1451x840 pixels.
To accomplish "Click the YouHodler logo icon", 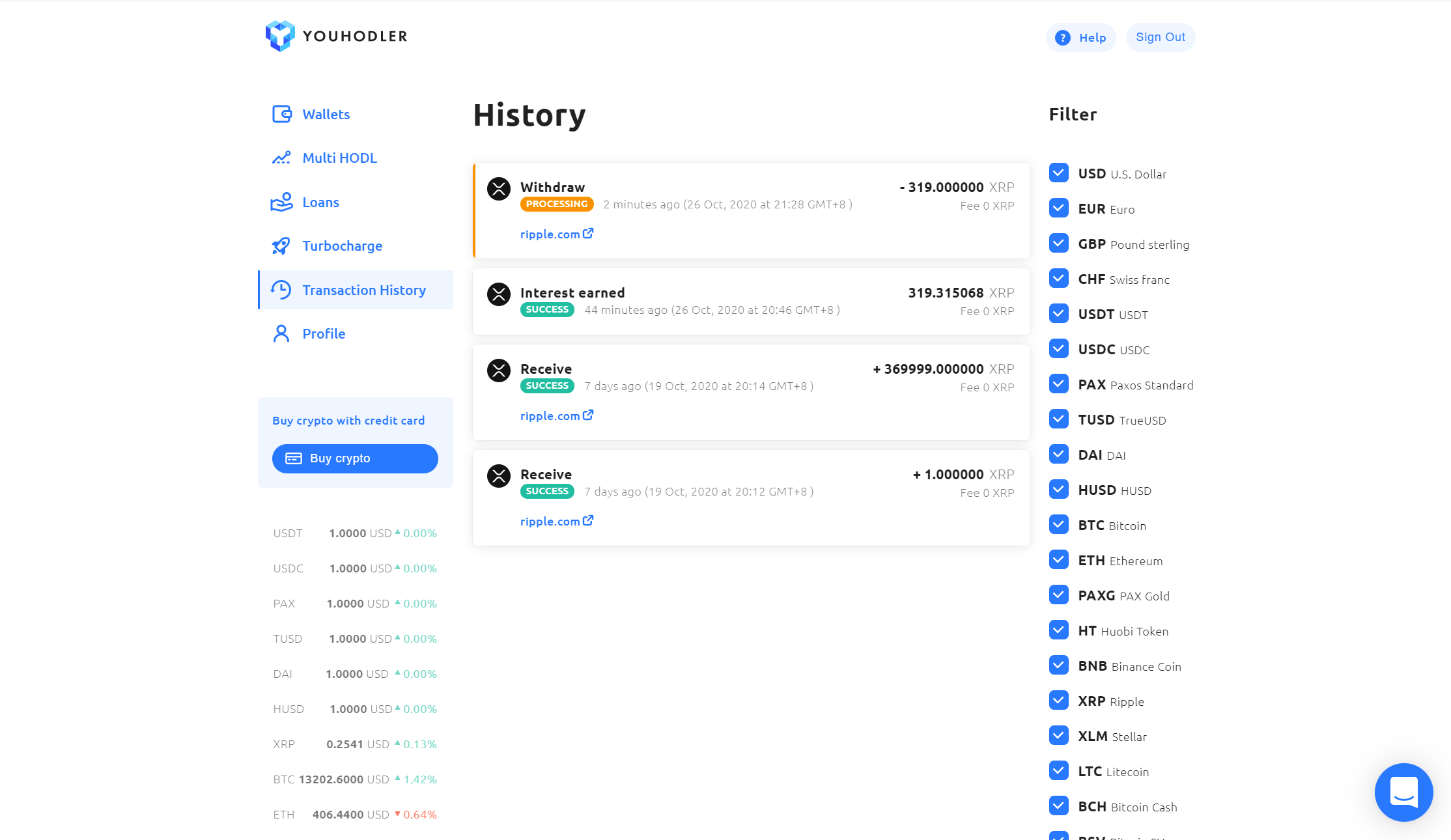I will 280,36.
